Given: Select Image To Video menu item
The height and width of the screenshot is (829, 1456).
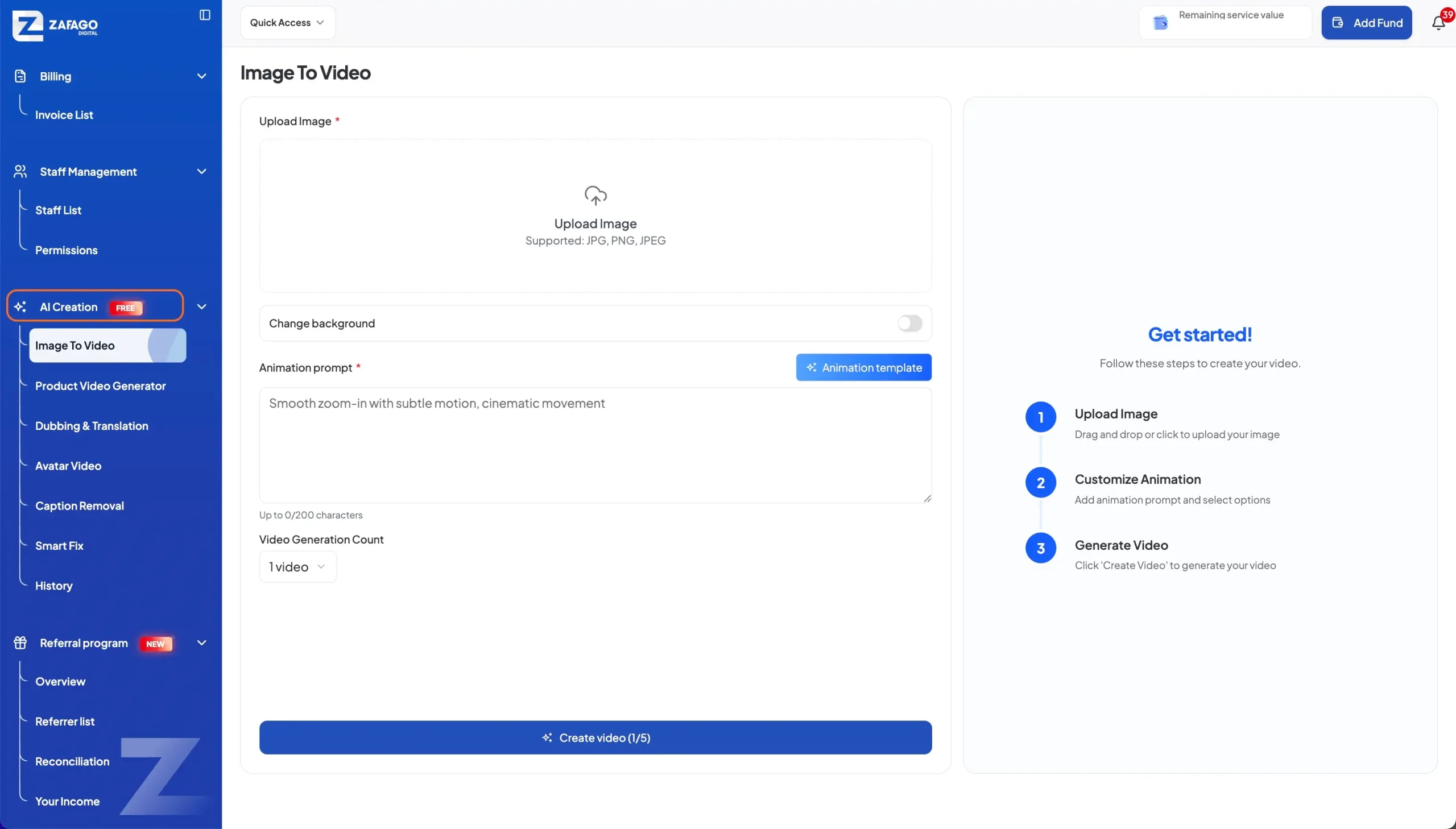Looking at the screenshot, I should (107, 346).
